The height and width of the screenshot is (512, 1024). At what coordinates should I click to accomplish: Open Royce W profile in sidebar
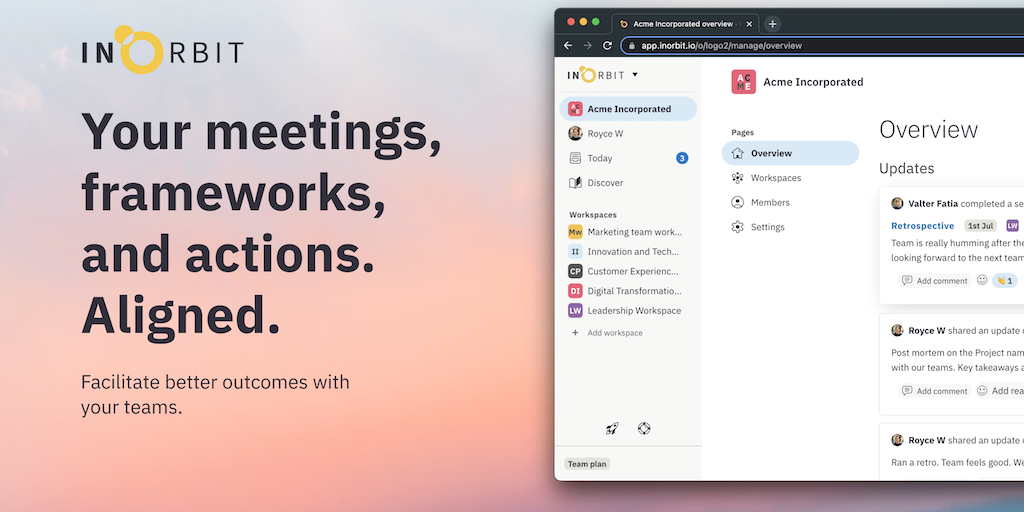point(628,133)
